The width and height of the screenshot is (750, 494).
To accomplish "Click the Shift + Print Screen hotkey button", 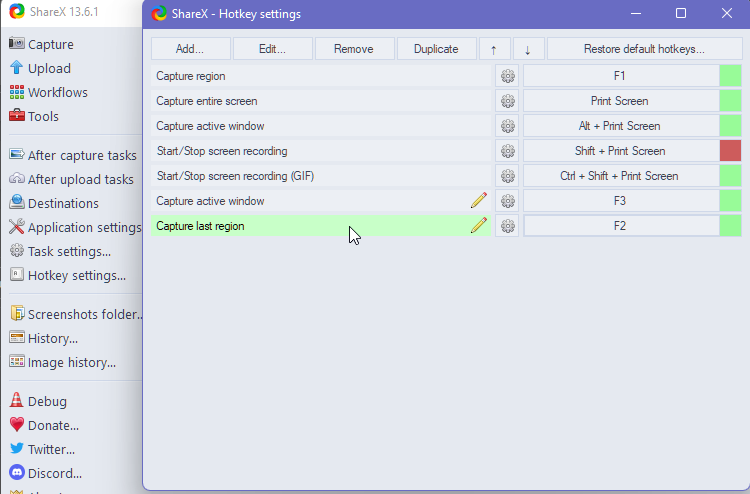I will point(620,151).
